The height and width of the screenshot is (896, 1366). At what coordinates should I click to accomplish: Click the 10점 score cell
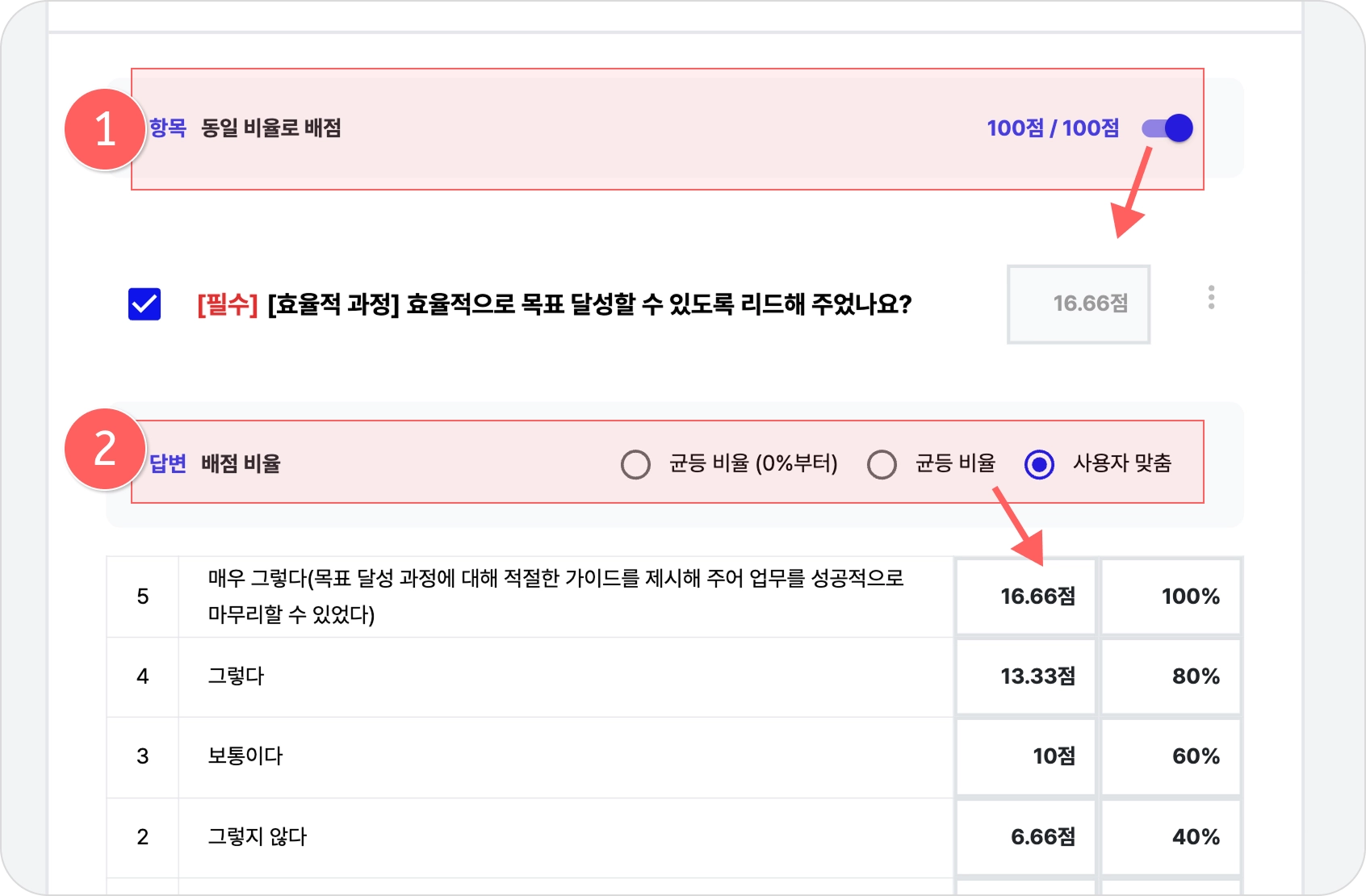[x=1026, y=756]
